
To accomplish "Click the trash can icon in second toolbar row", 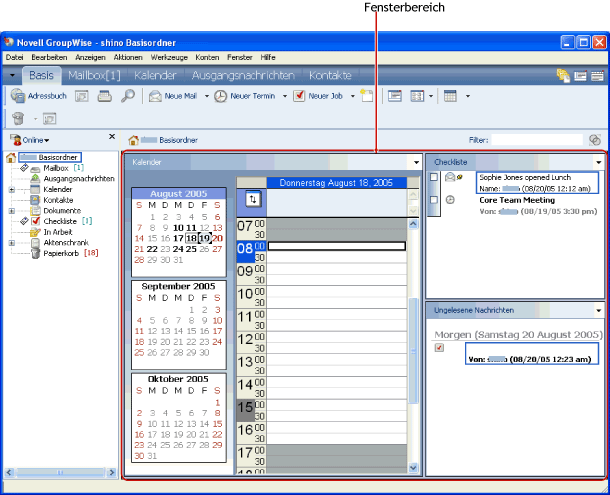I will coord(18,118).
